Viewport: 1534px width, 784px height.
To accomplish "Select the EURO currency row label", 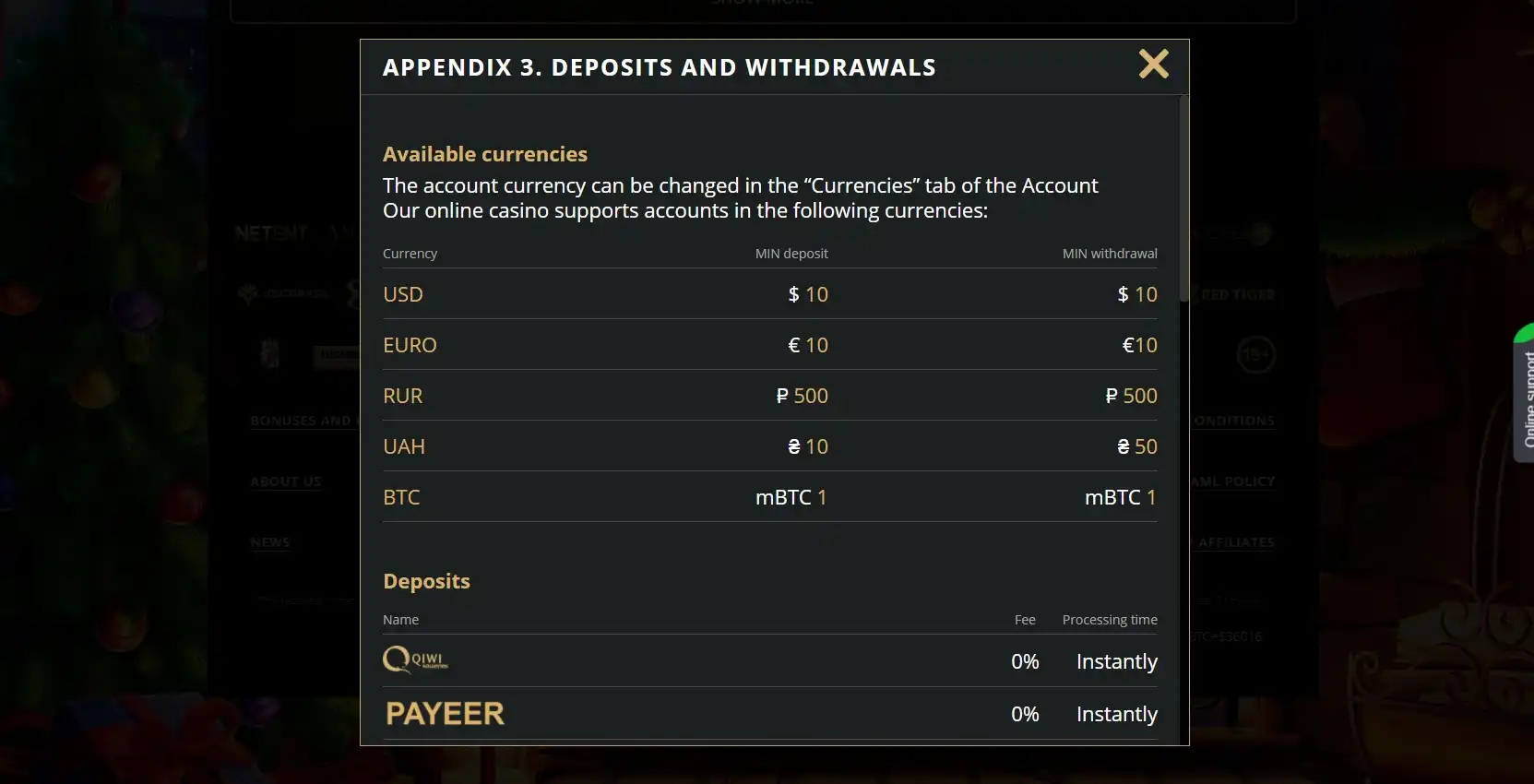I will 410,345.
